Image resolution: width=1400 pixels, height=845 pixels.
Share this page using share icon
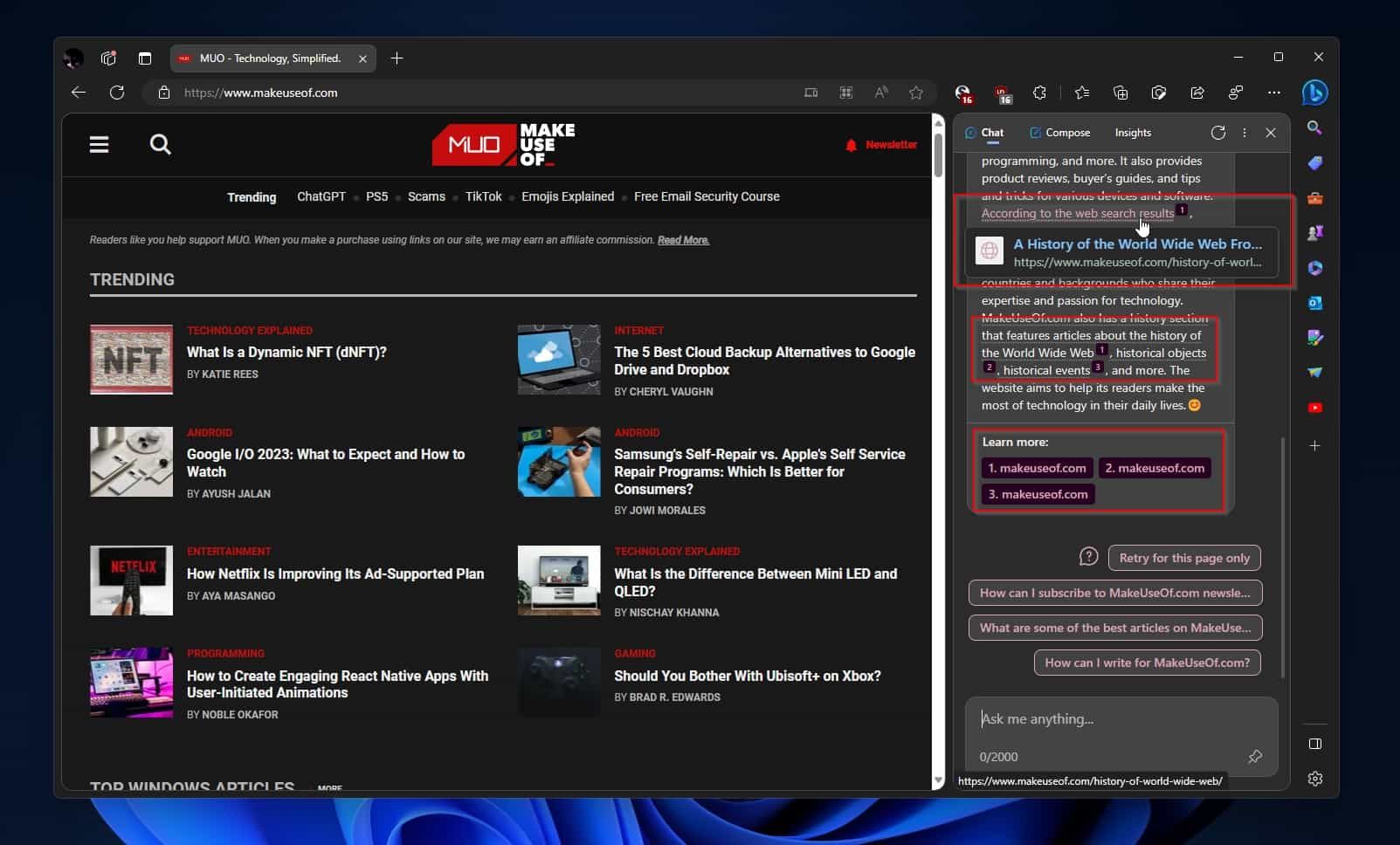coord(1197,93)
